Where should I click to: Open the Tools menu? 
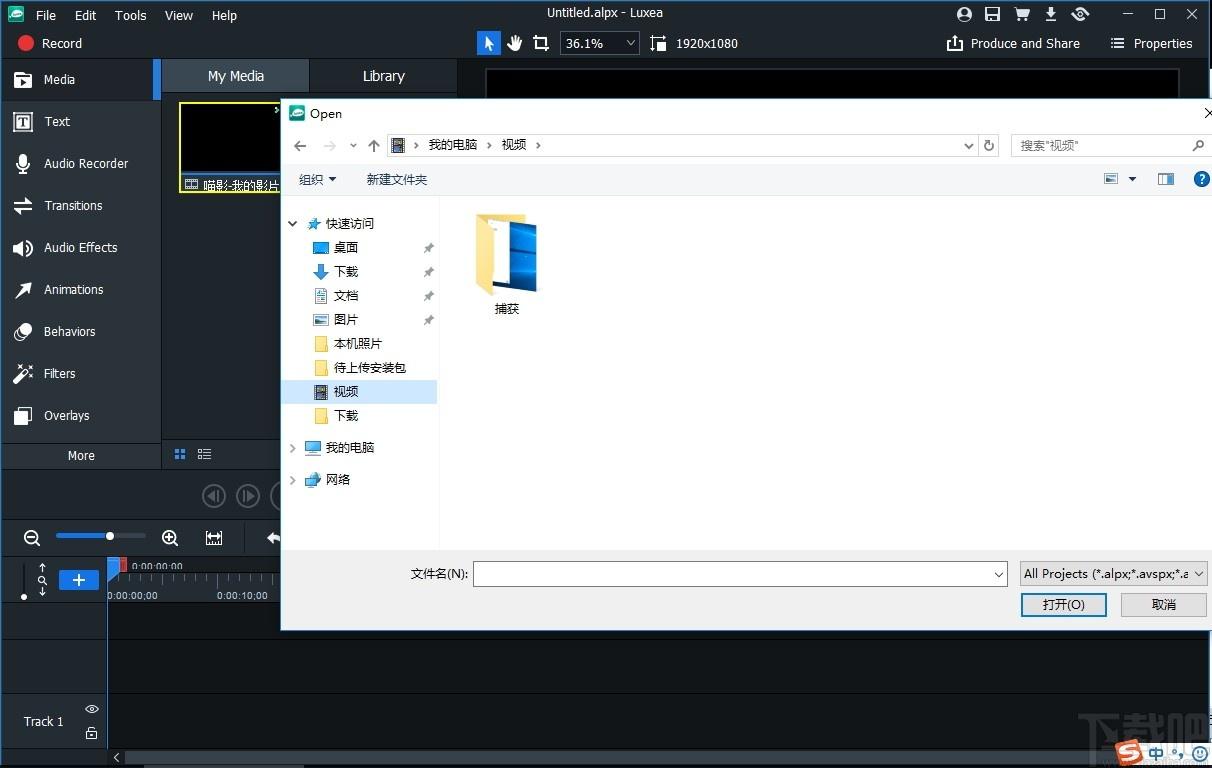pyautogui.click(x=130, y=15)
